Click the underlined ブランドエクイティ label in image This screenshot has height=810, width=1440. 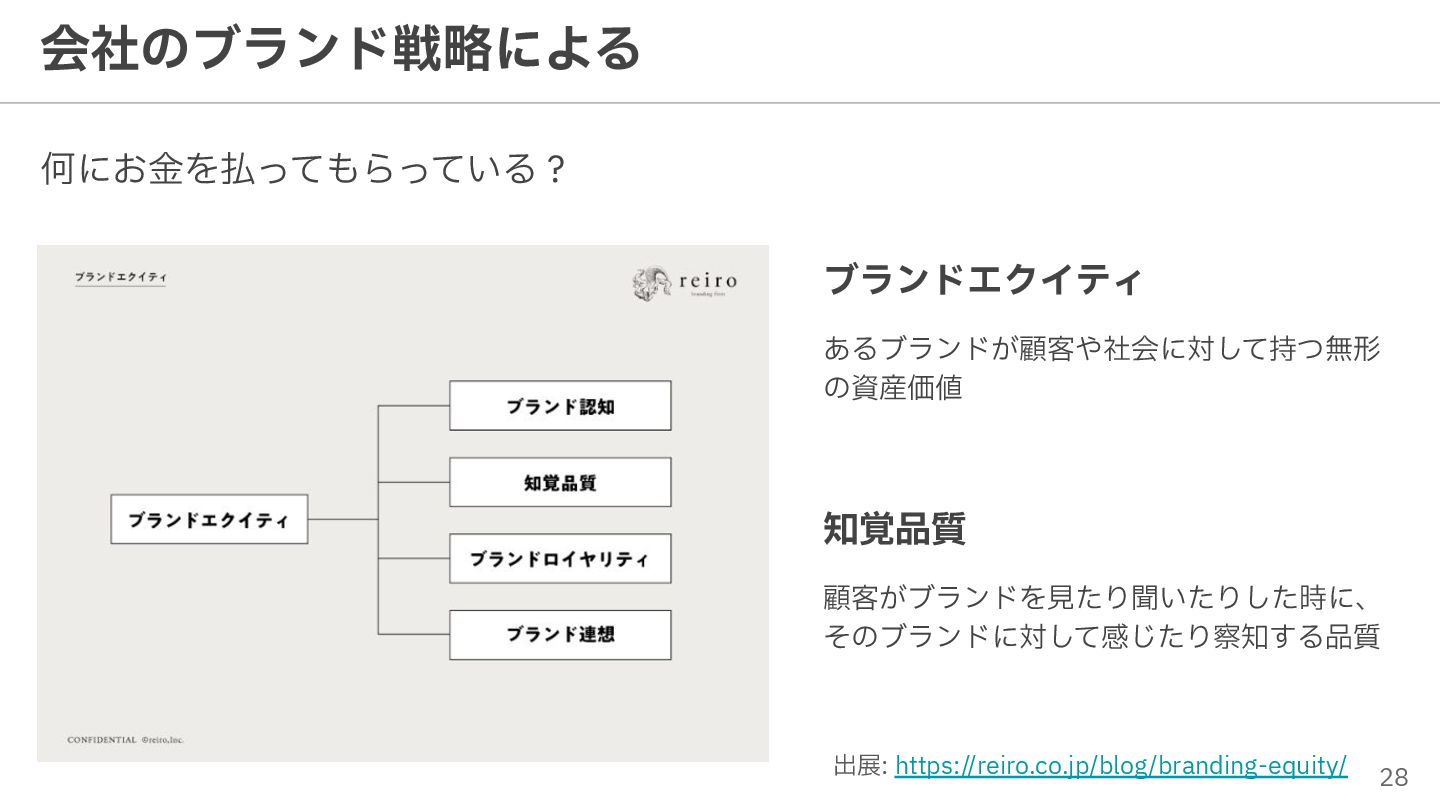coord(120,277)
